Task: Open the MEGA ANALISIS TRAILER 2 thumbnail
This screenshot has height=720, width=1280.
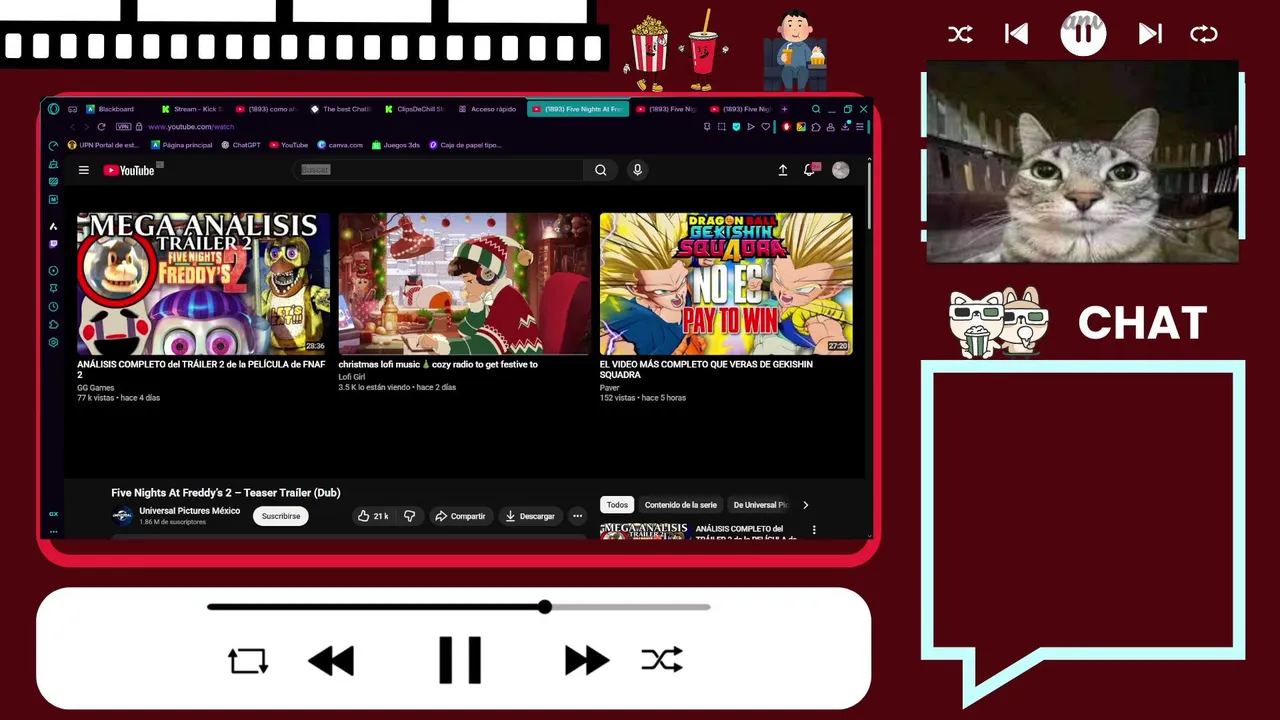Action: [203, 284]
